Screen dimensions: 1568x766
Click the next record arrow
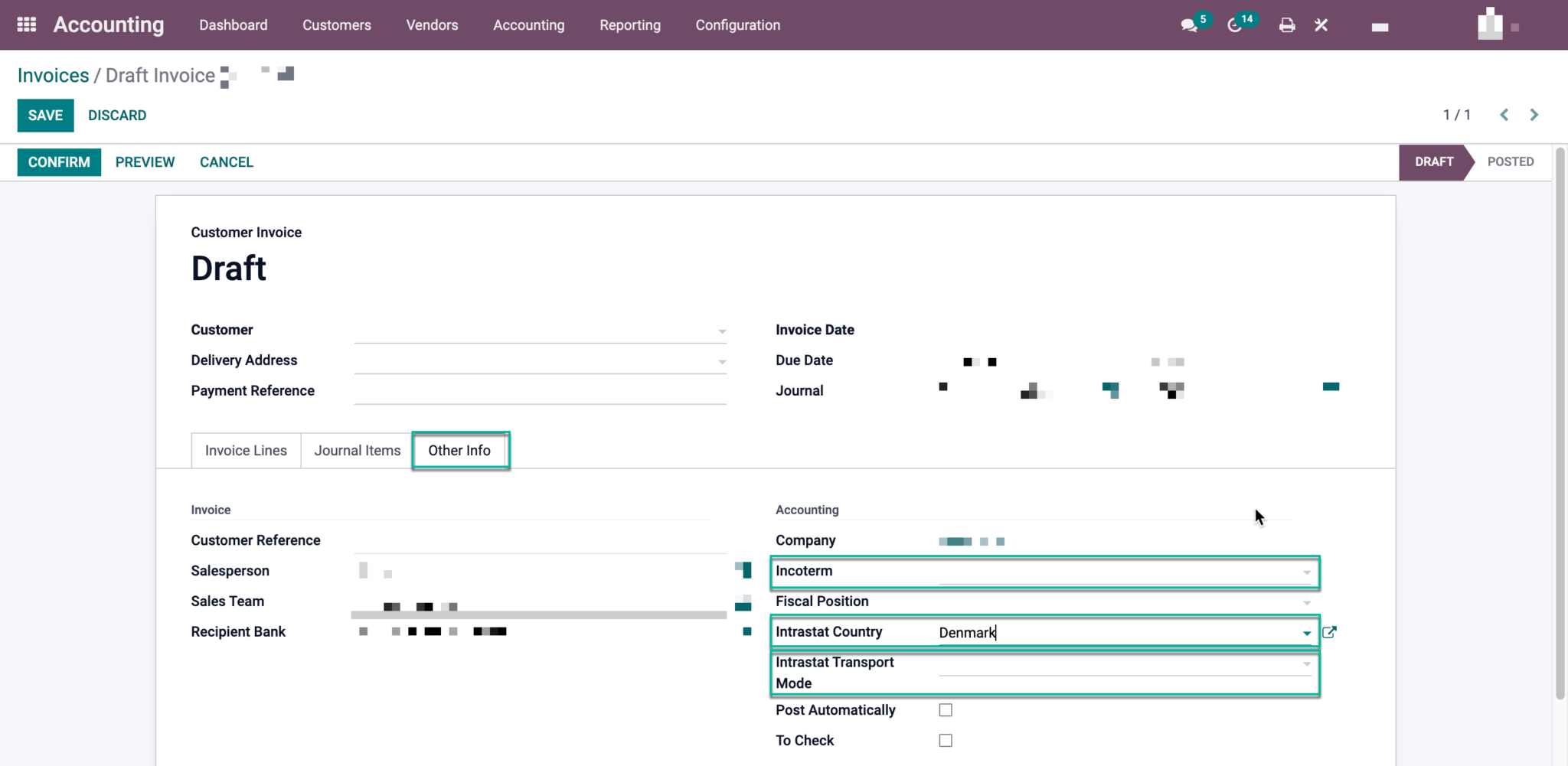pyautogui.click(x=1534, y=114)
